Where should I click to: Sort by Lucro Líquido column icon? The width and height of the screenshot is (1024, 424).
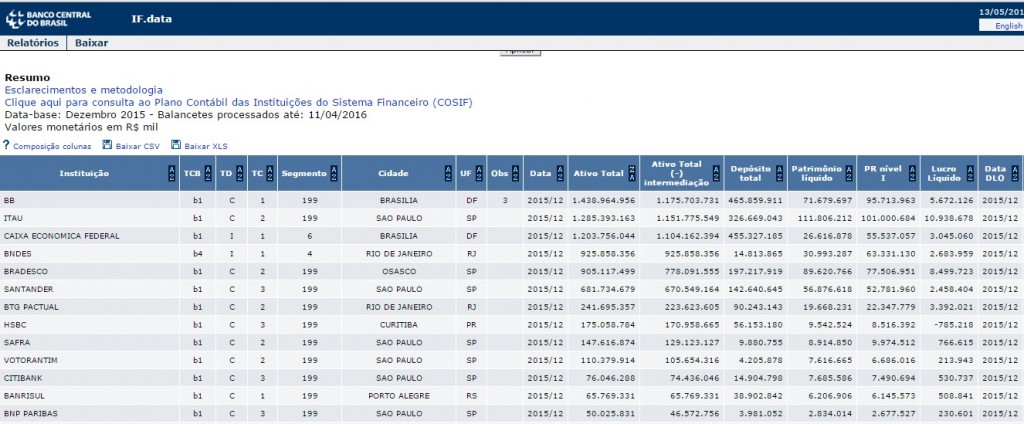[x=972, y=174]
